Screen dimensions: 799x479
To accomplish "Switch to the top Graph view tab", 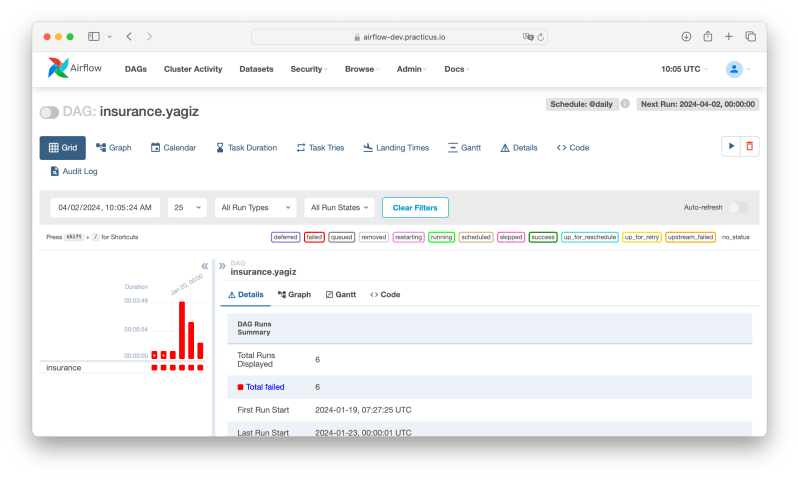I will coord(114,148).
